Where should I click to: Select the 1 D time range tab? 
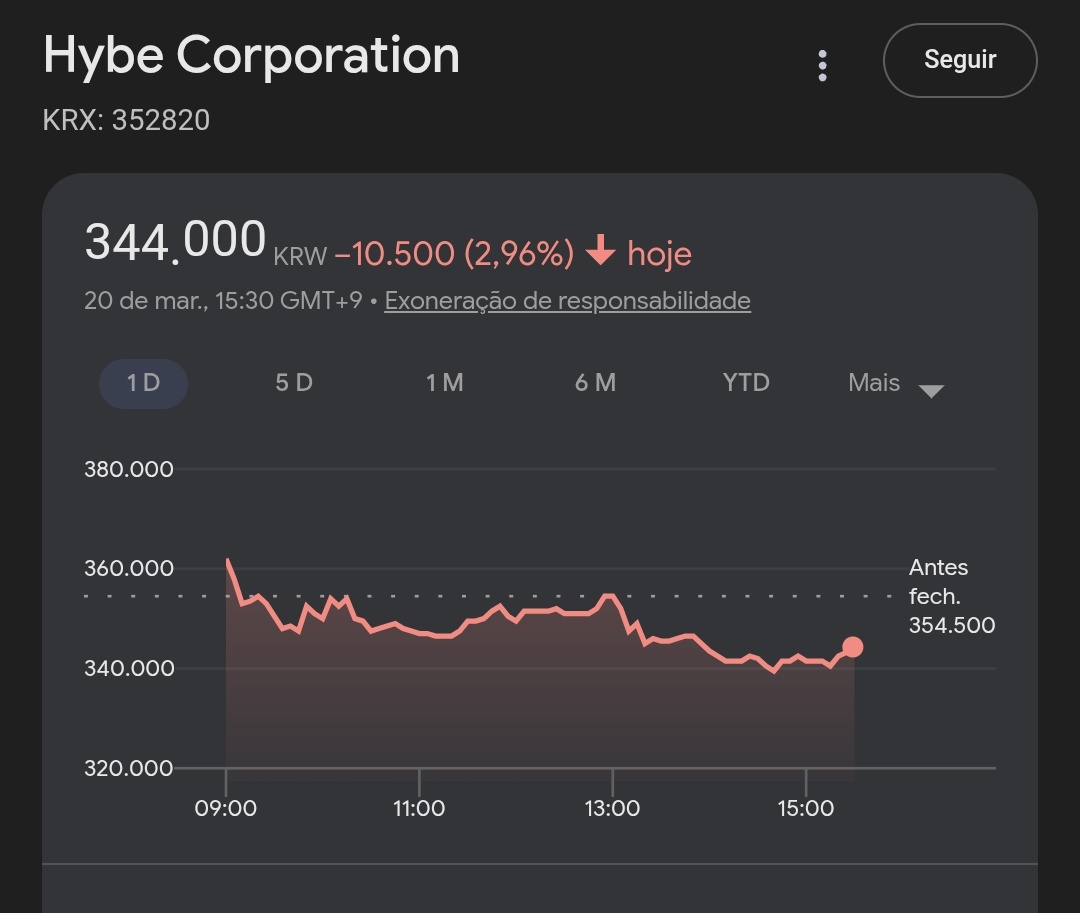tap(143, 384)
